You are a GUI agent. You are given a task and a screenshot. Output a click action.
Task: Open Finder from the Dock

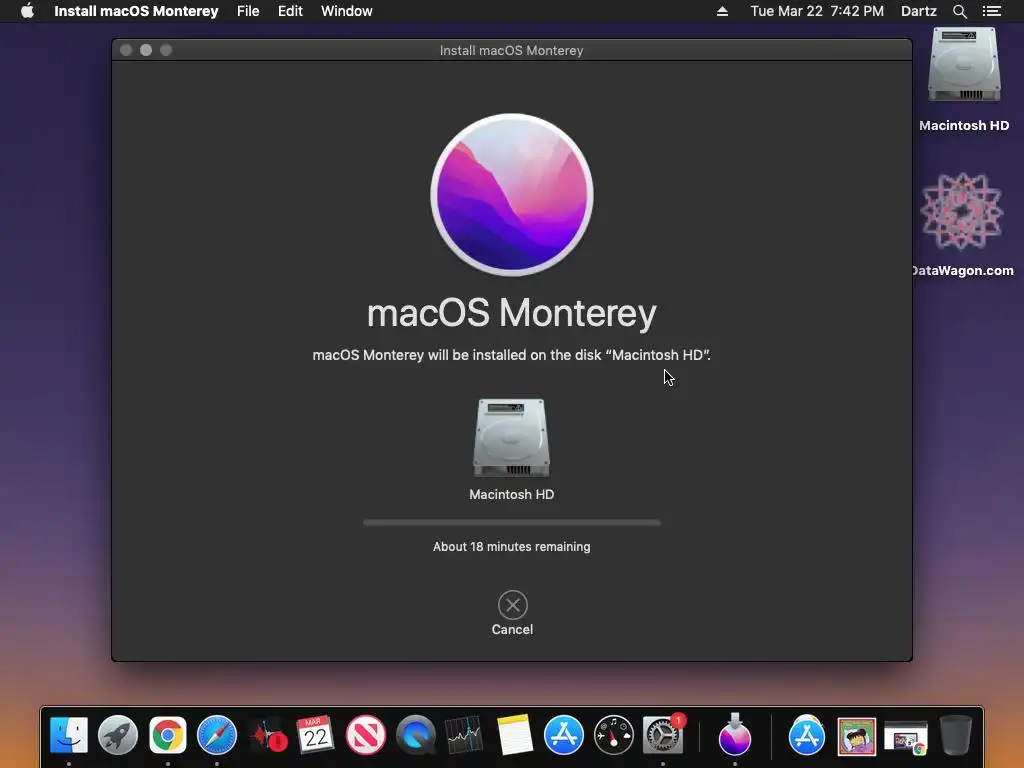(69, 735)
